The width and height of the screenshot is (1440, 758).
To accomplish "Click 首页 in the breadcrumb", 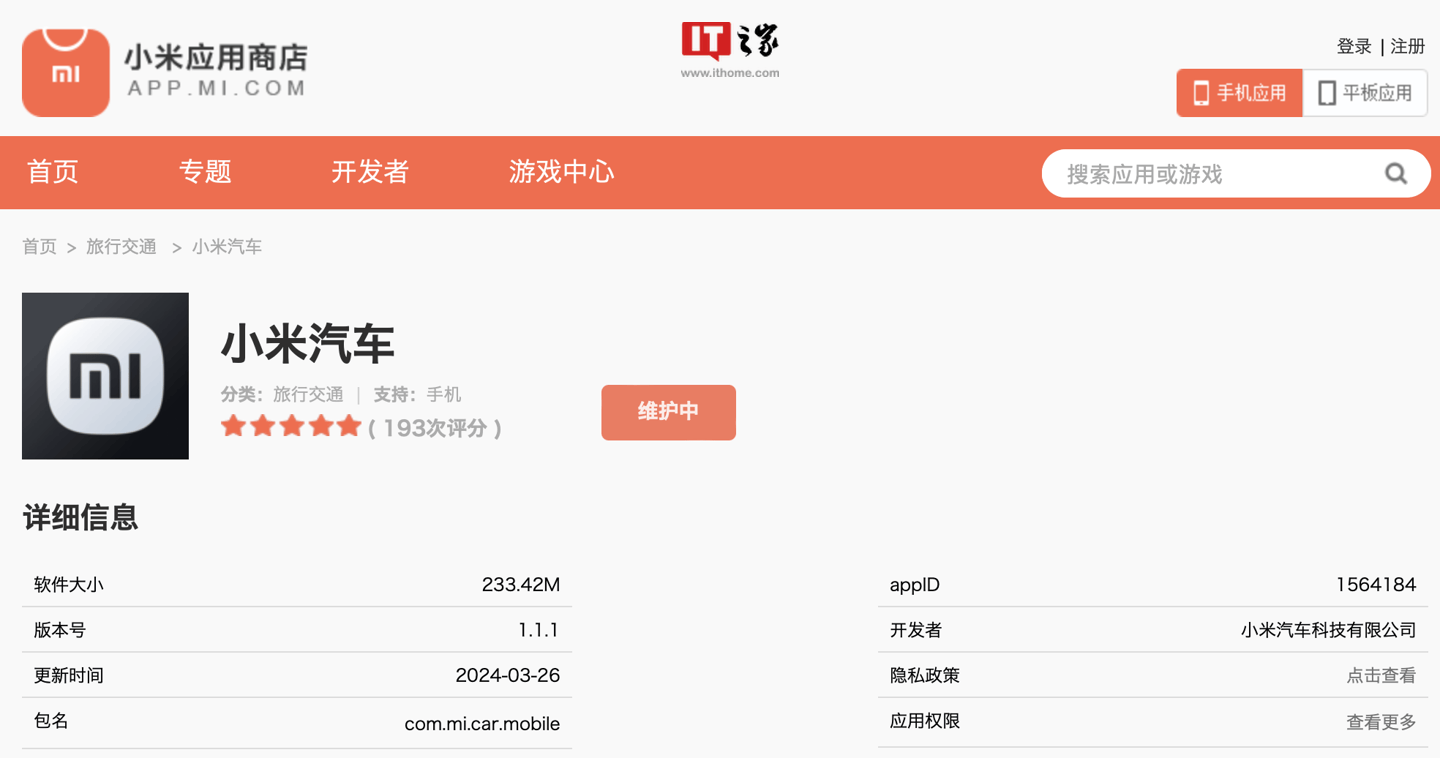I will [39, 246].
